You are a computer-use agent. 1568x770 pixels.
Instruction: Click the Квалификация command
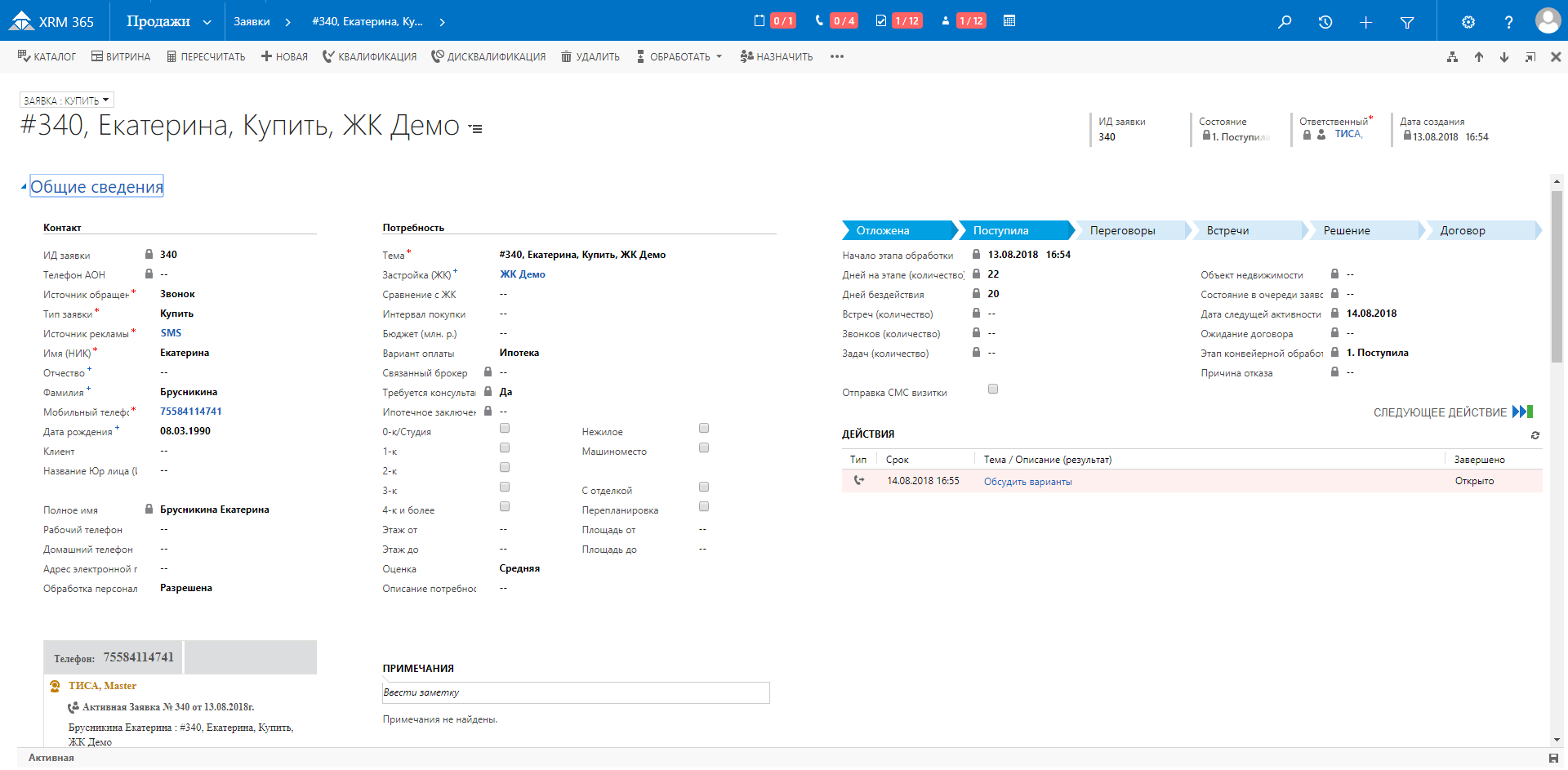click(369, 56)
